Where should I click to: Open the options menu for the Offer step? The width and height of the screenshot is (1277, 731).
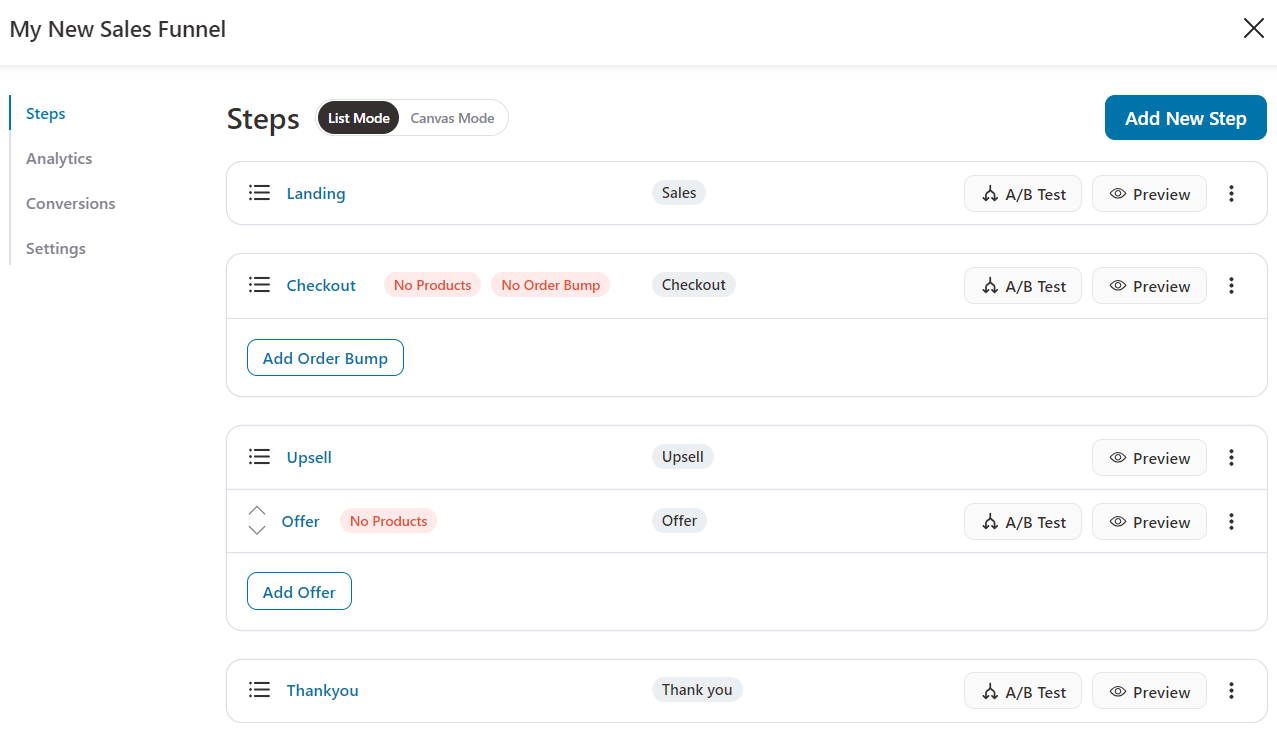(x=1231, y=521)
